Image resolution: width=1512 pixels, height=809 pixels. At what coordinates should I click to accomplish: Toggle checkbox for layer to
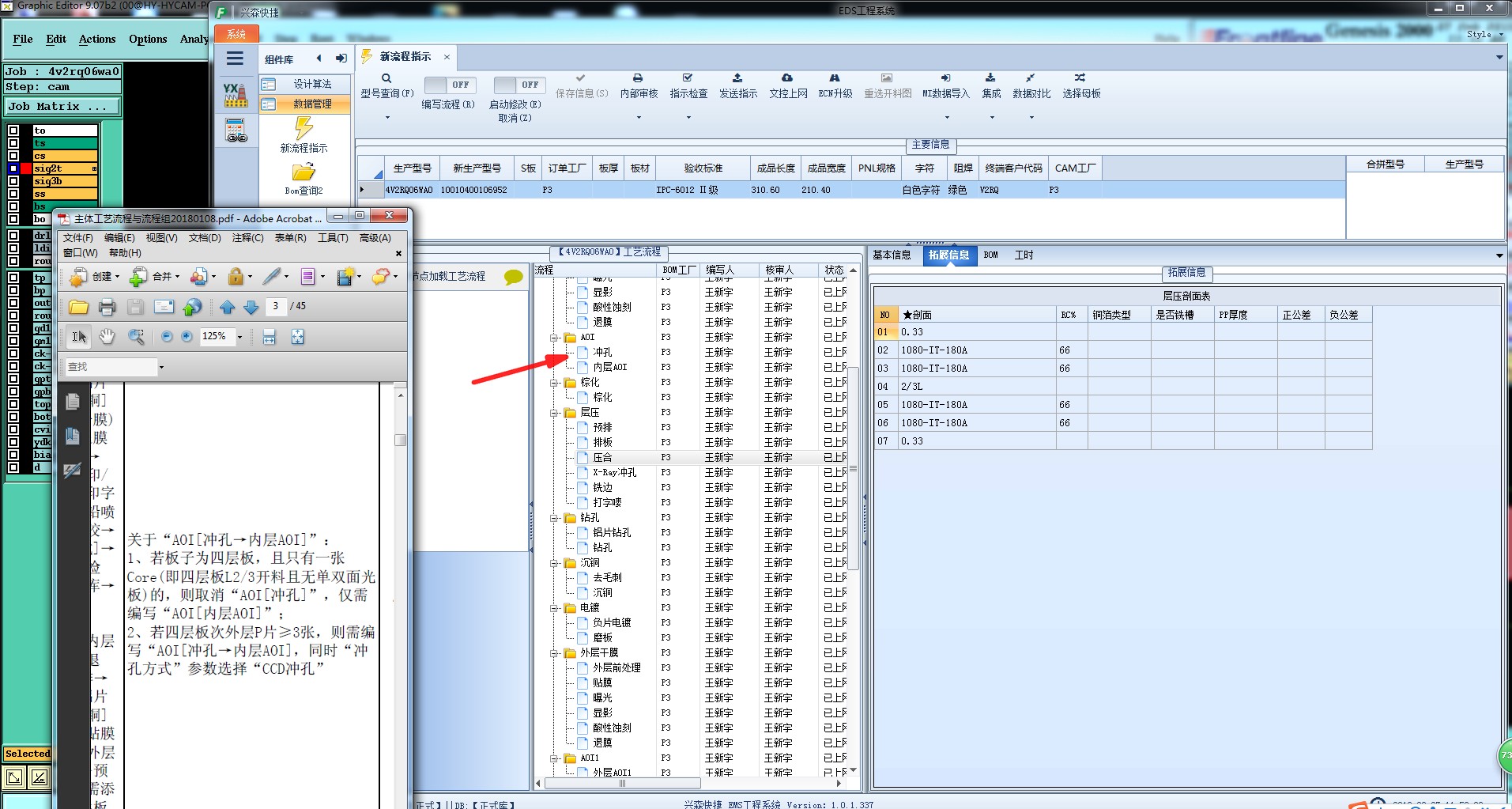coord(13,130)
